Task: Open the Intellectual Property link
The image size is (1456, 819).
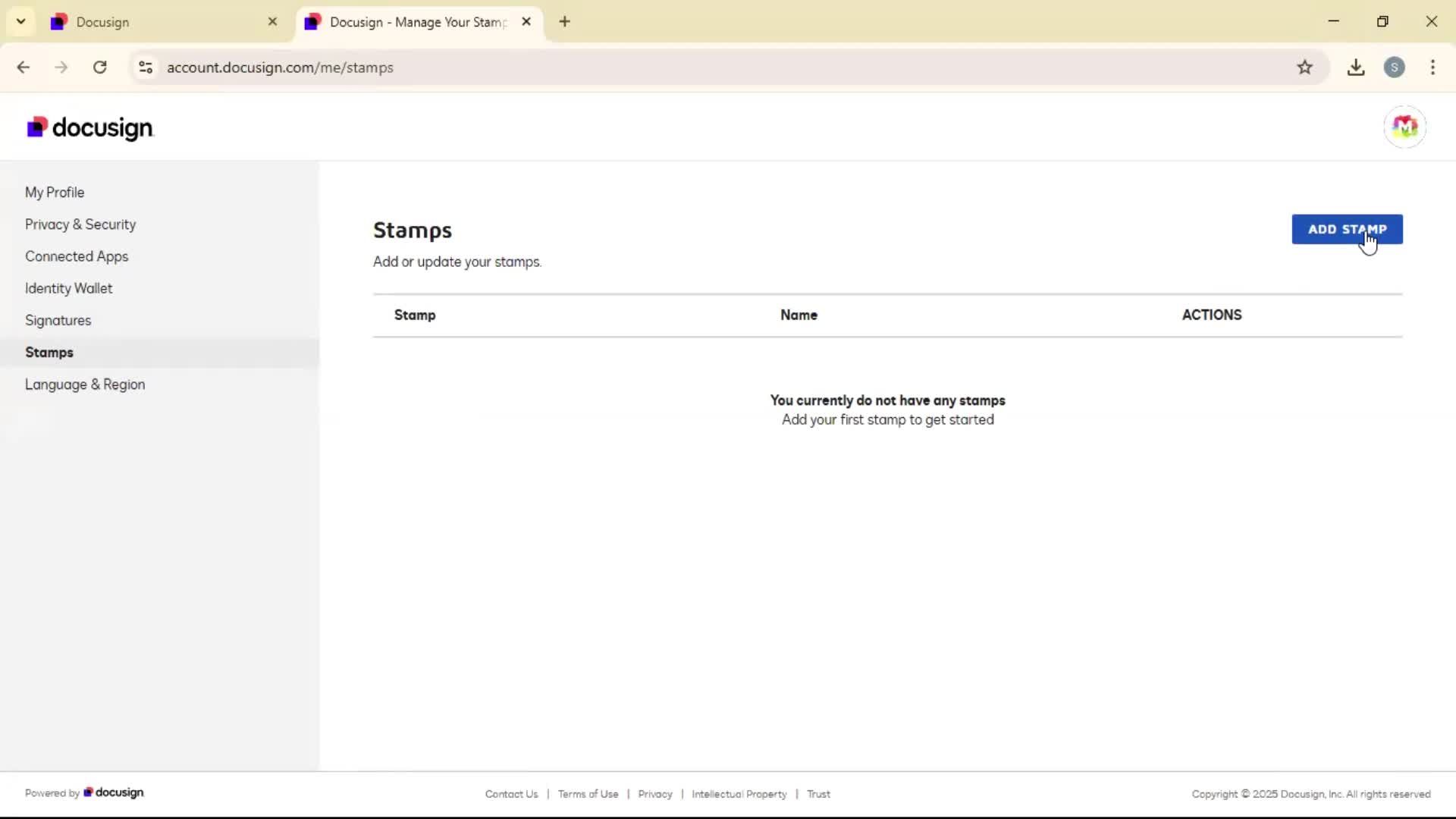Action: [739, 794]
